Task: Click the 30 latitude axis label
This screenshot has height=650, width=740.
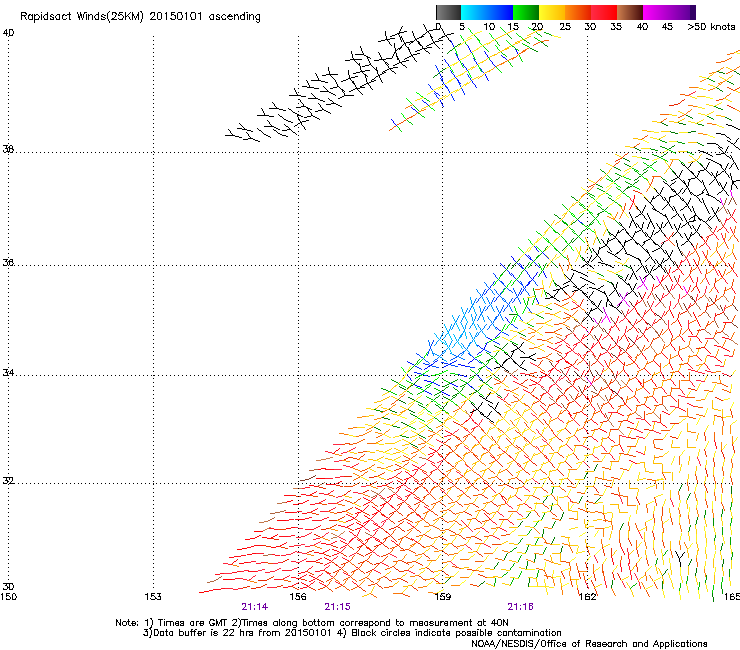Action: 8,587
